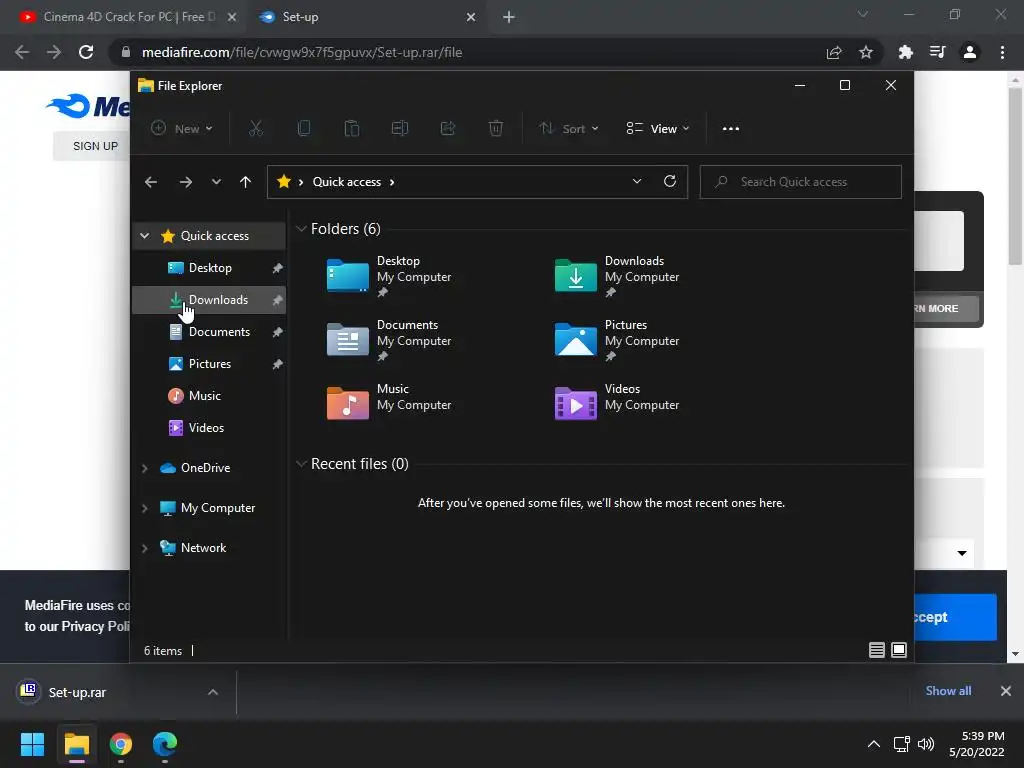Open the See more three-dots menu
The image size is (1024, 768).
(731, 129)
